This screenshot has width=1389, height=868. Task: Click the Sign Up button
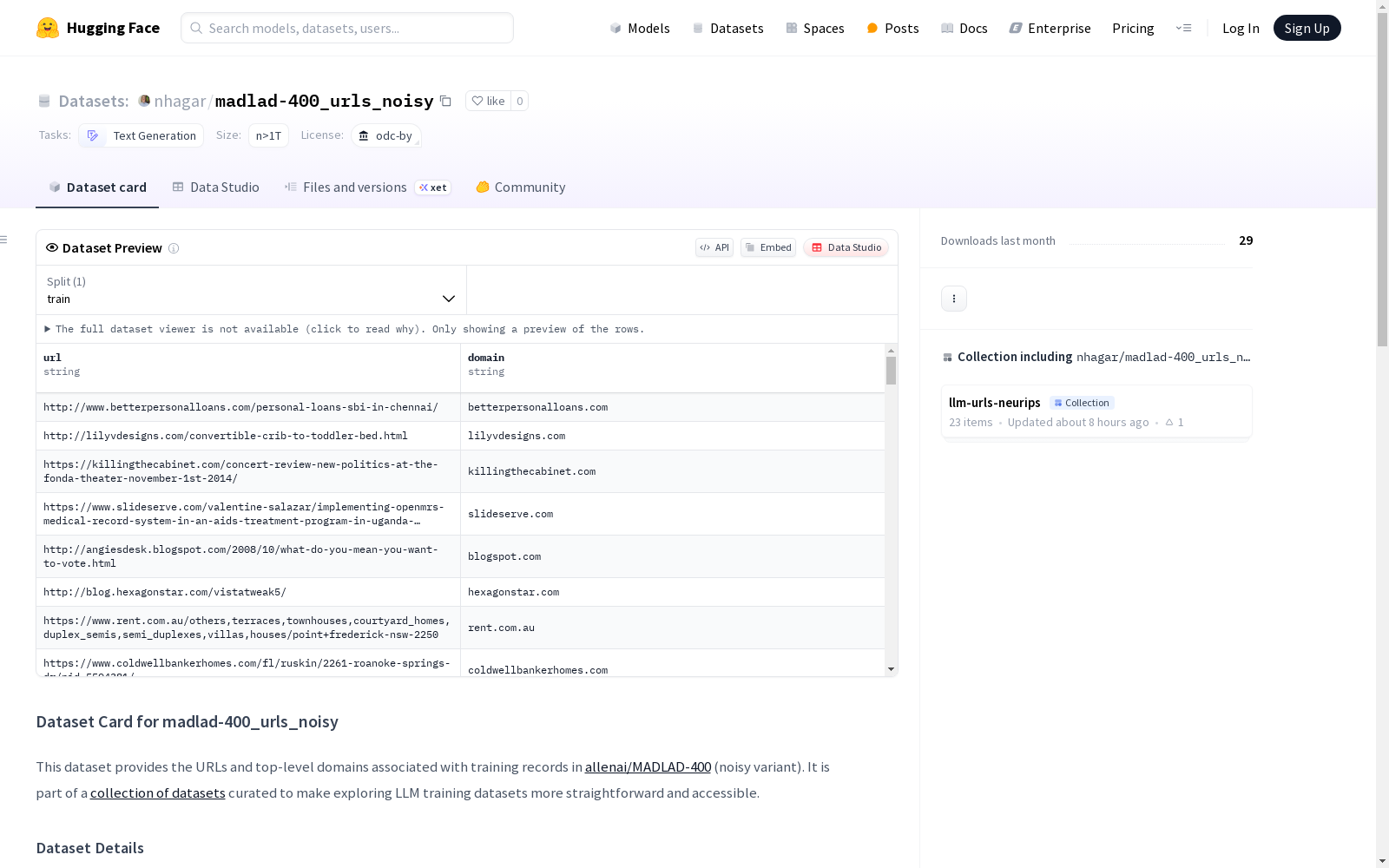pyautogui.click(x=1307, y=28)
